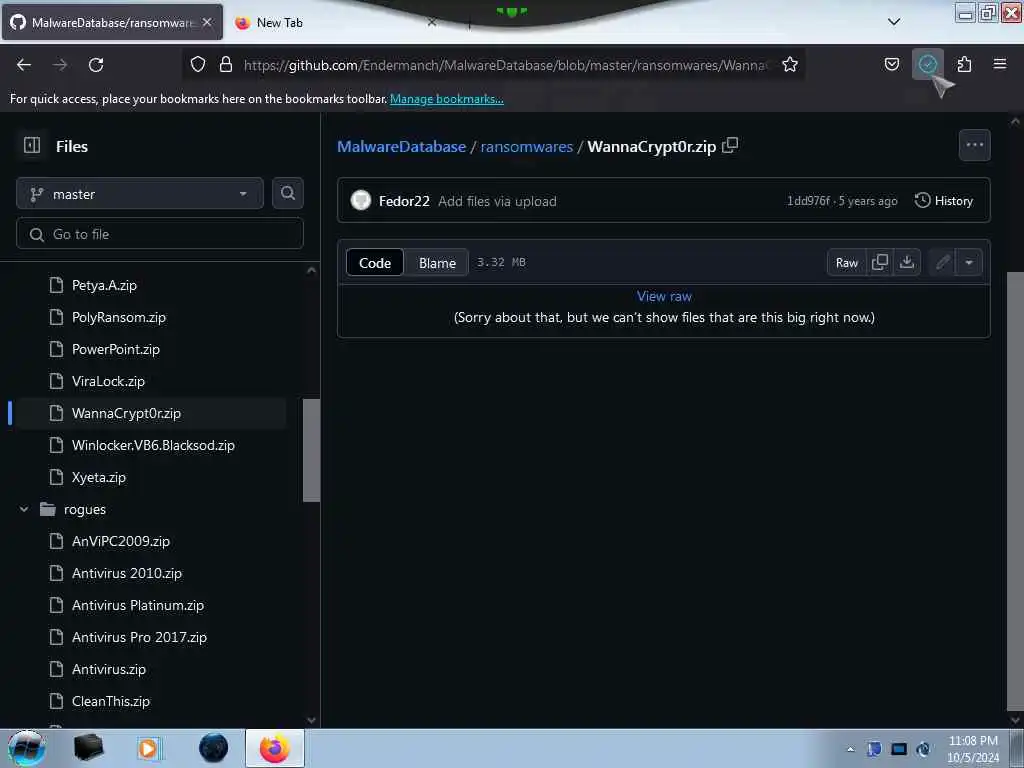This screenshot has height=768, width=1024.
Task: Click the pencil edit file icon
Action: (x=942, y=262)
